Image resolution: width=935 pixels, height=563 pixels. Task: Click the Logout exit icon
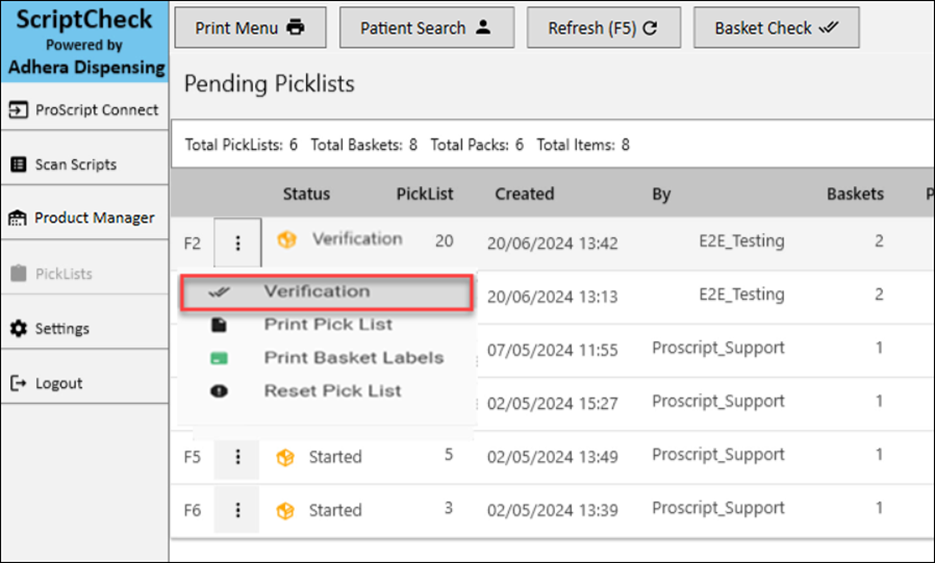[x=18, y=383]
